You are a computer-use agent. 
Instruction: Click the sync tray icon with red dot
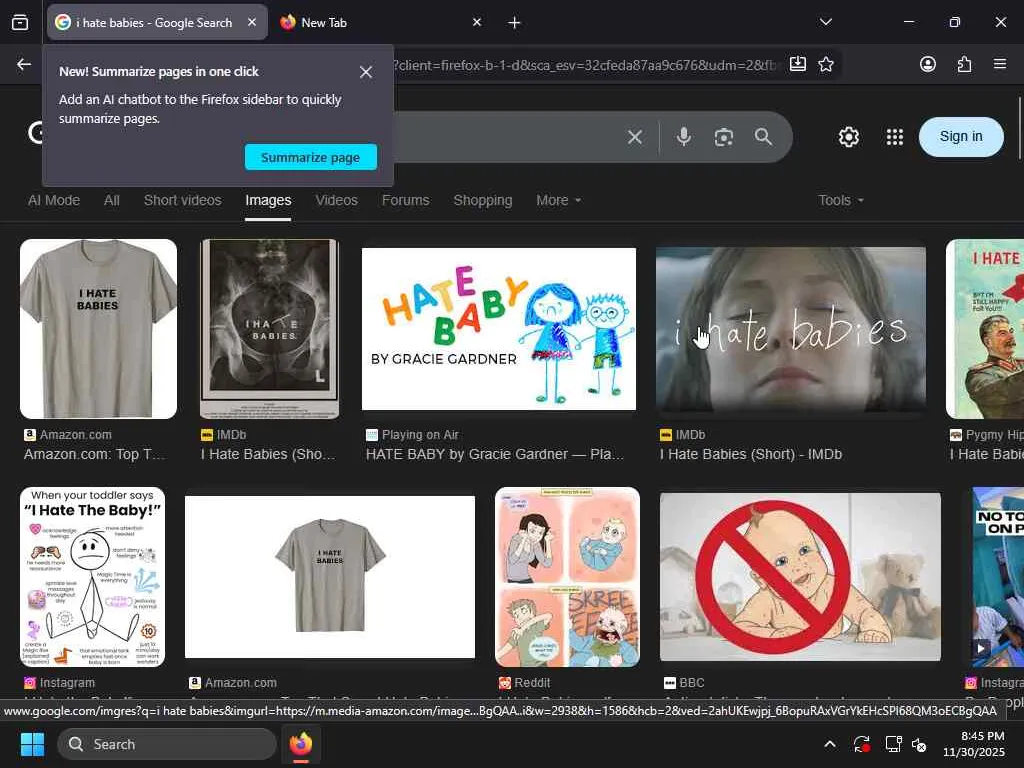tap(861, 744)
